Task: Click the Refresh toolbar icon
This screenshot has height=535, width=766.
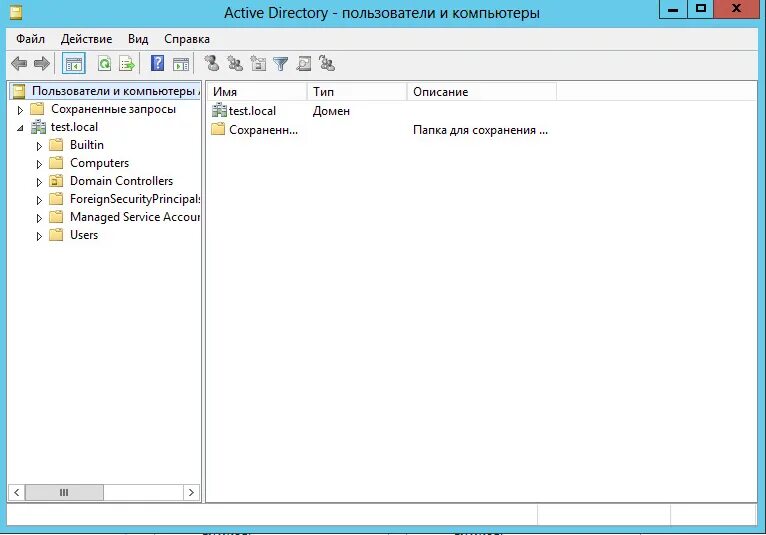Action: 104,64
